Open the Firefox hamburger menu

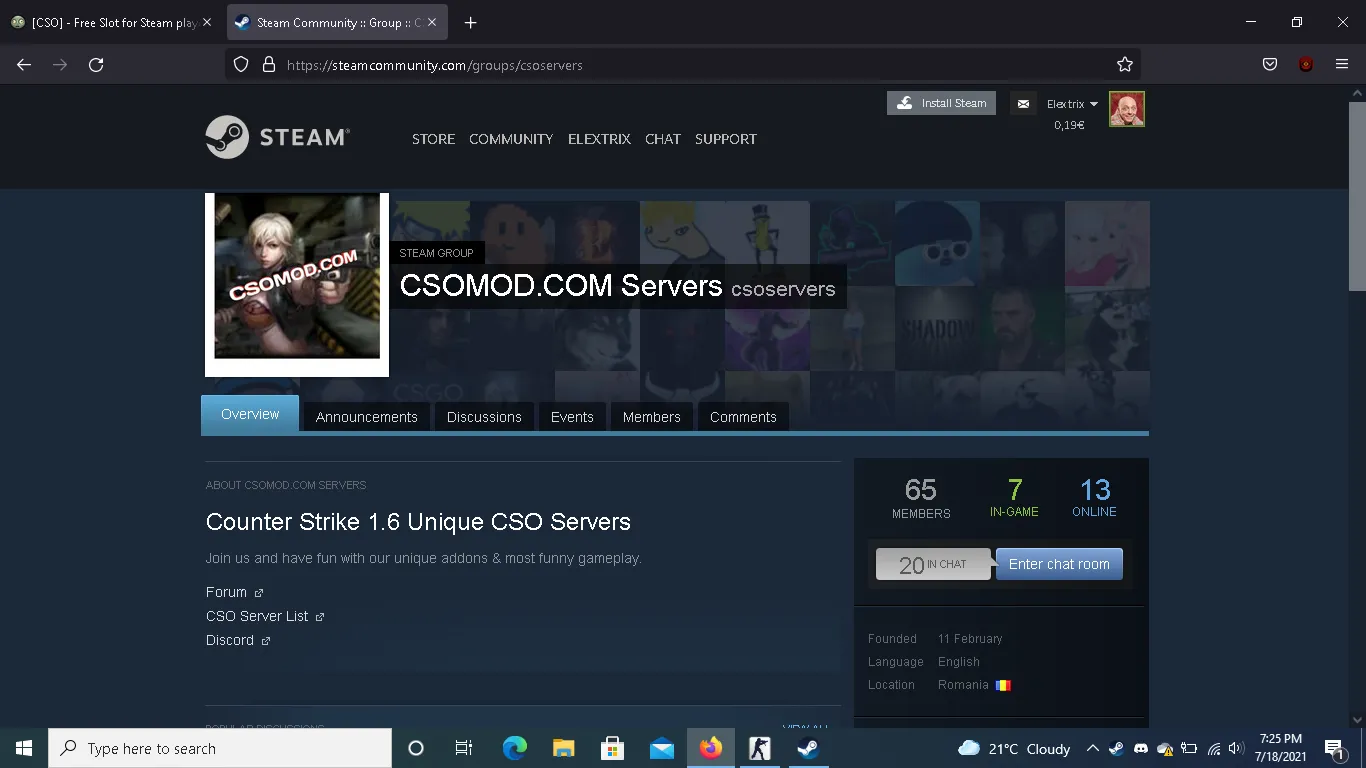1342,65
